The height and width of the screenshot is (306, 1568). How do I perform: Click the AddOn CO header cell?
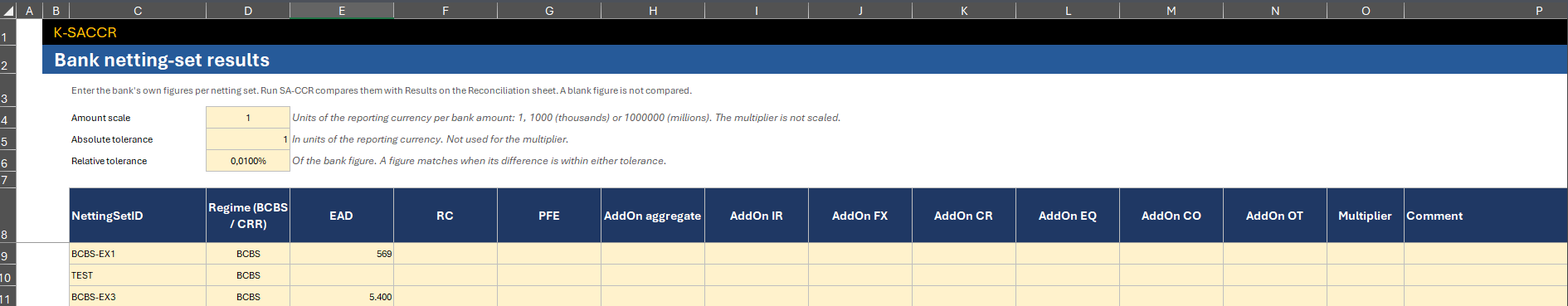1171,216
